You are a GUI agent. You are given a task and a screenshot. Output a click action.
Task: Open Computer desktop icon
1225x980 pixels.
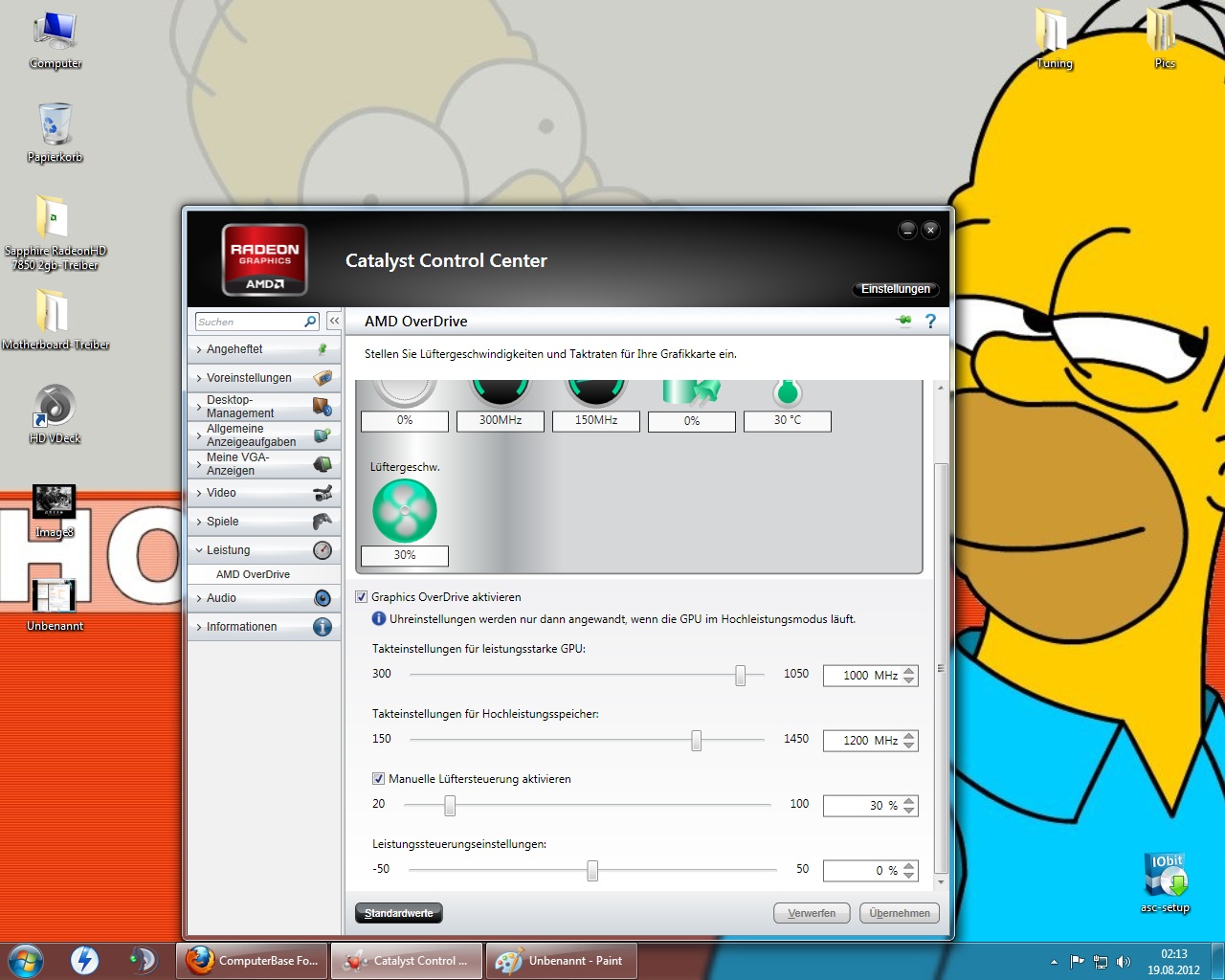point(56,41)
